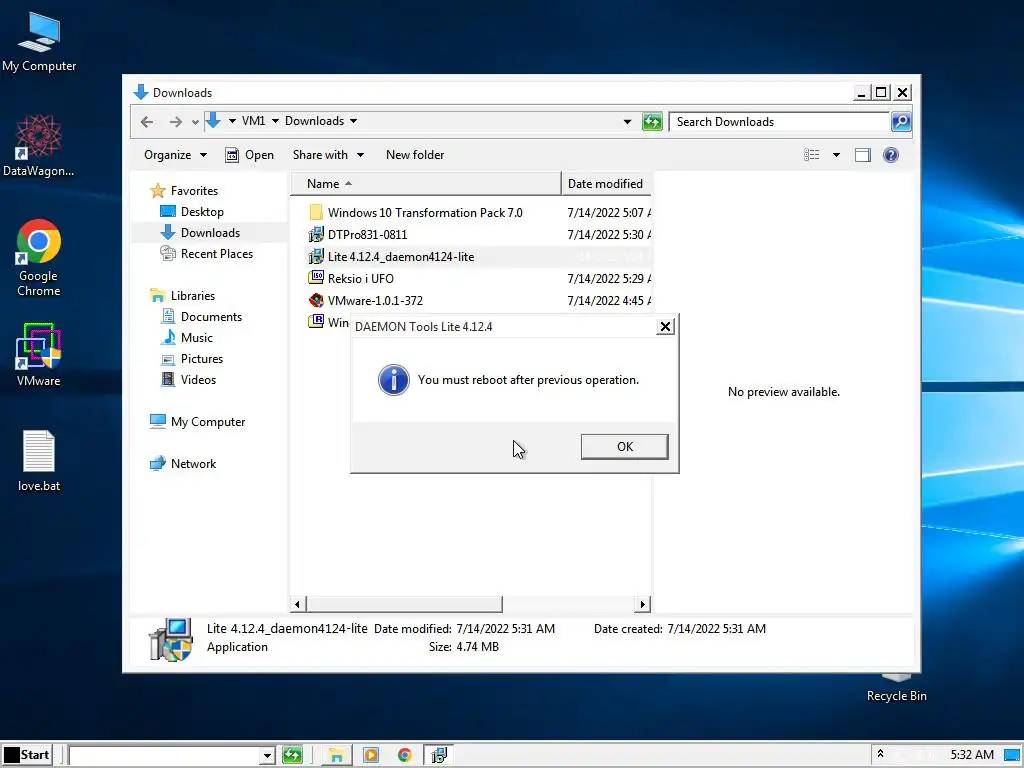
Task: Show hidden tray icons
Action: [x=880, y=754]
